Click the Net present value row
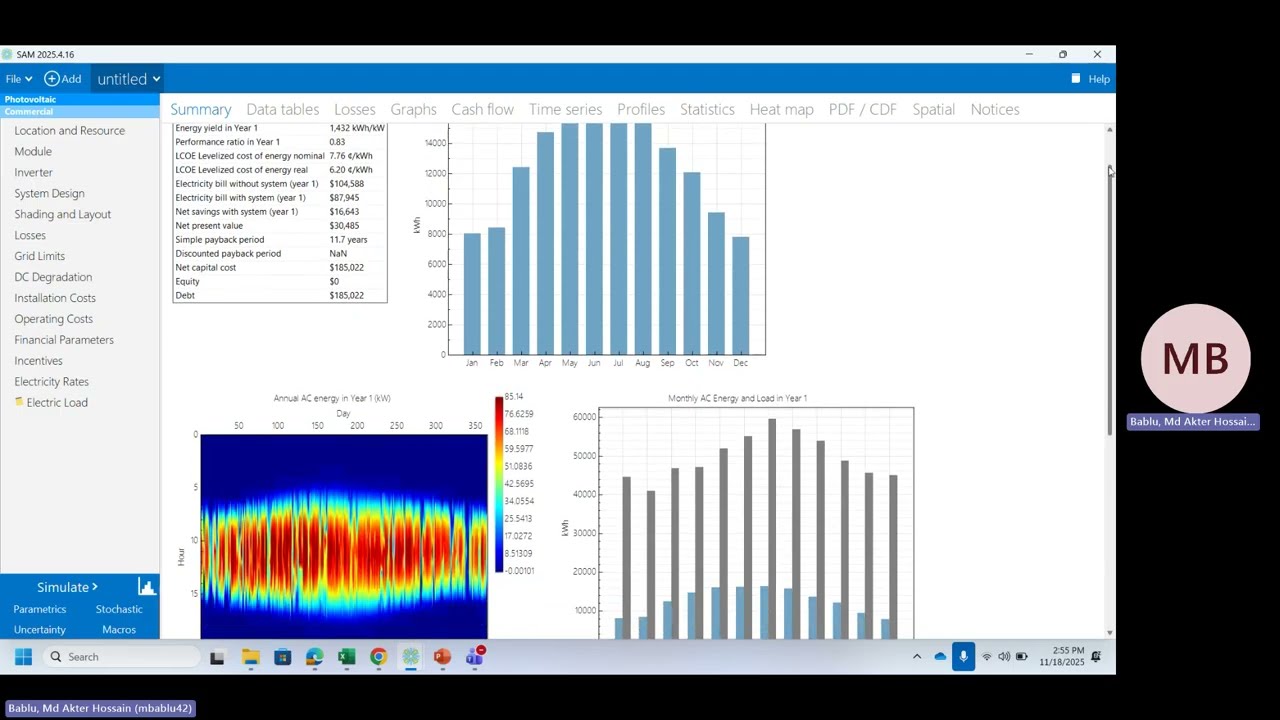Screen dimensions: 1280x720 click(x=279, y=226)
